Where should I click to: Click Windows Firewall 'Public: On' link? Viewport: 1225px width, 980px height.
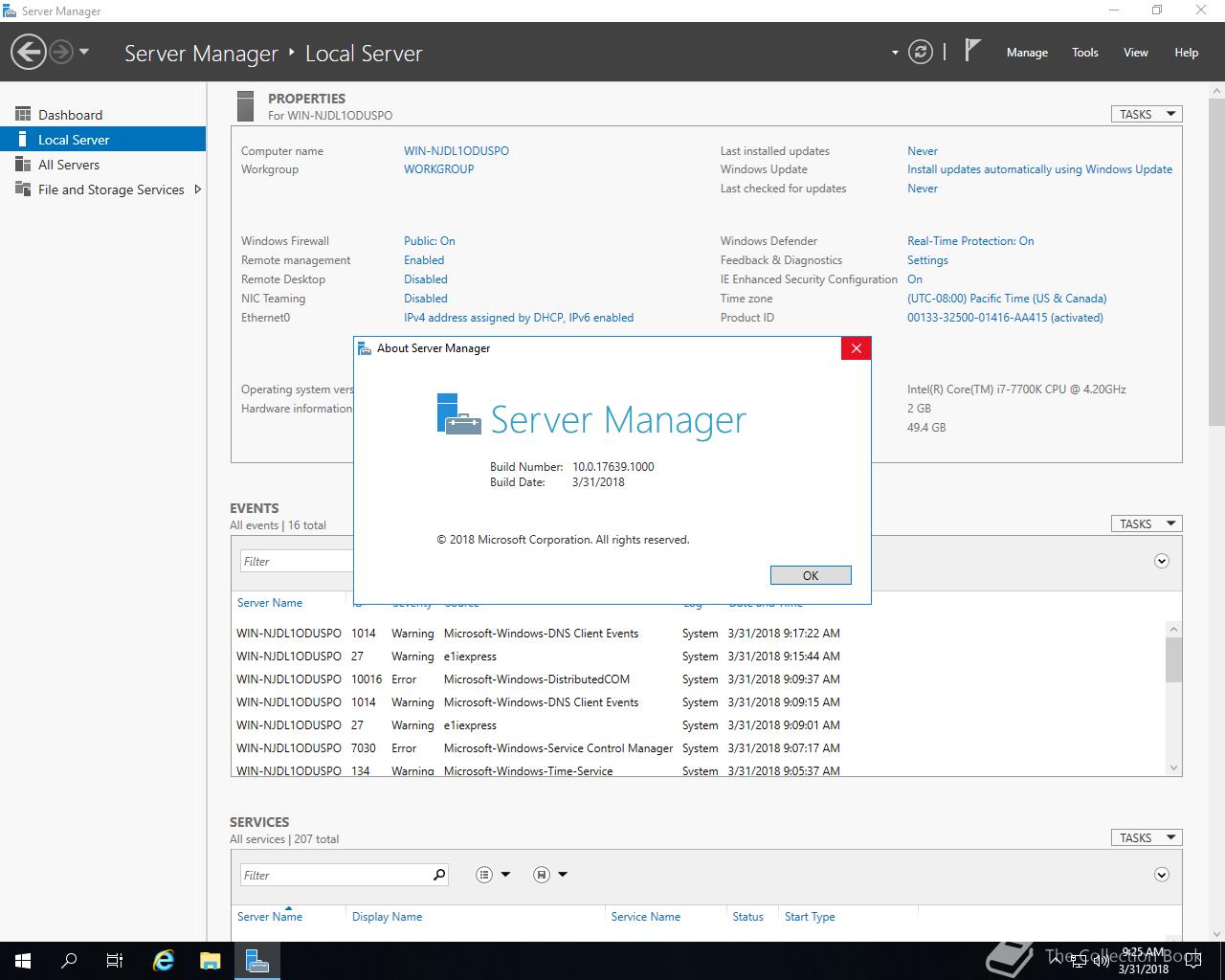coord(429,240)
